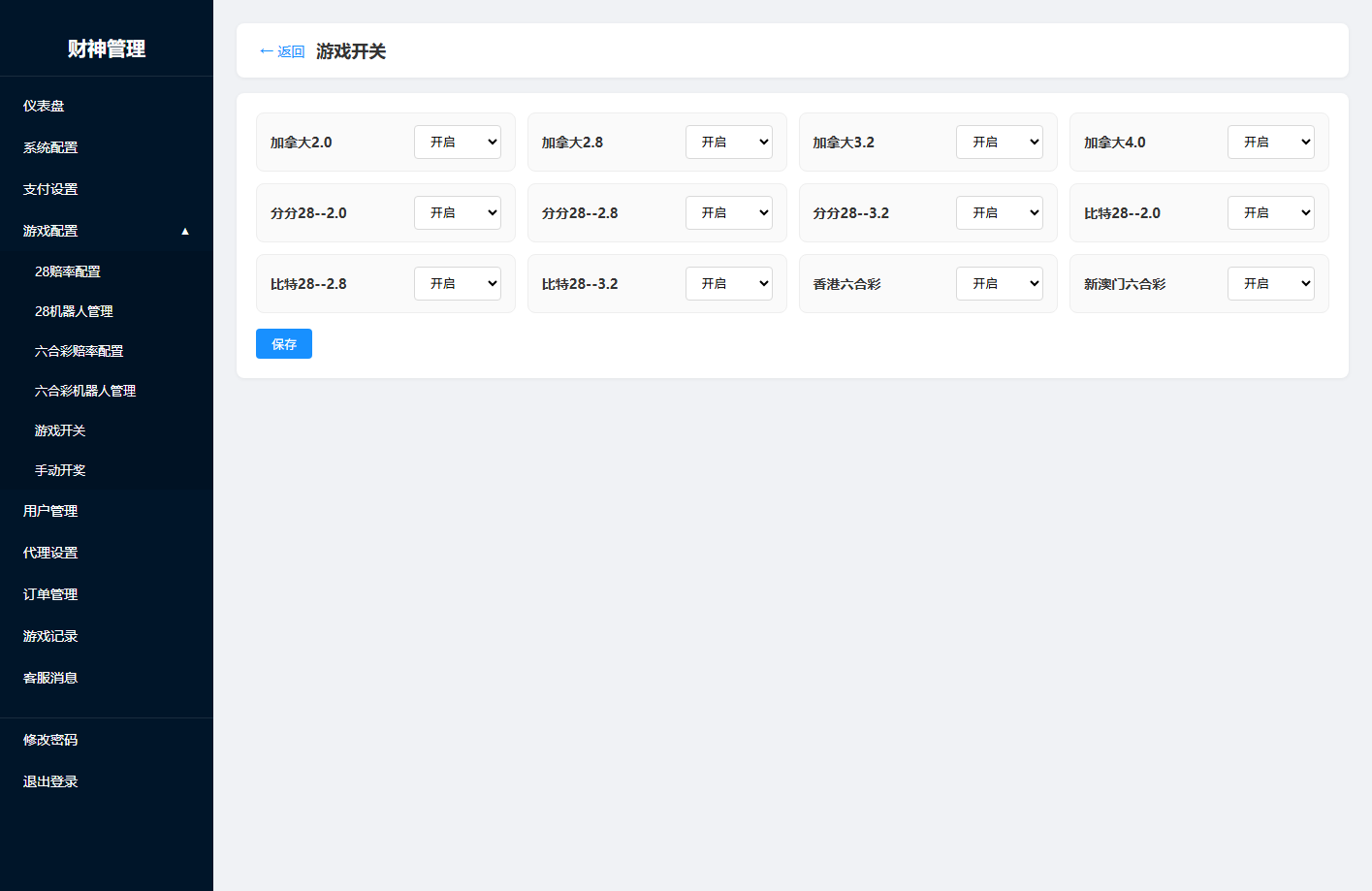This screenshot has width=1372, height=891.
Task: Open 游戏记录 in the sidebar
Action: [x=107, y=636]
